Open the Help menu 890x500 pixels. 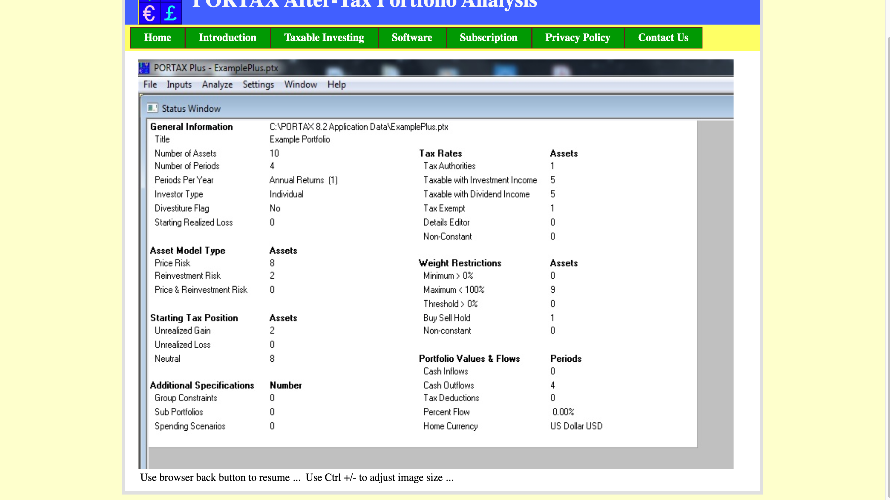pyautogui.click(x=337, y=85)
